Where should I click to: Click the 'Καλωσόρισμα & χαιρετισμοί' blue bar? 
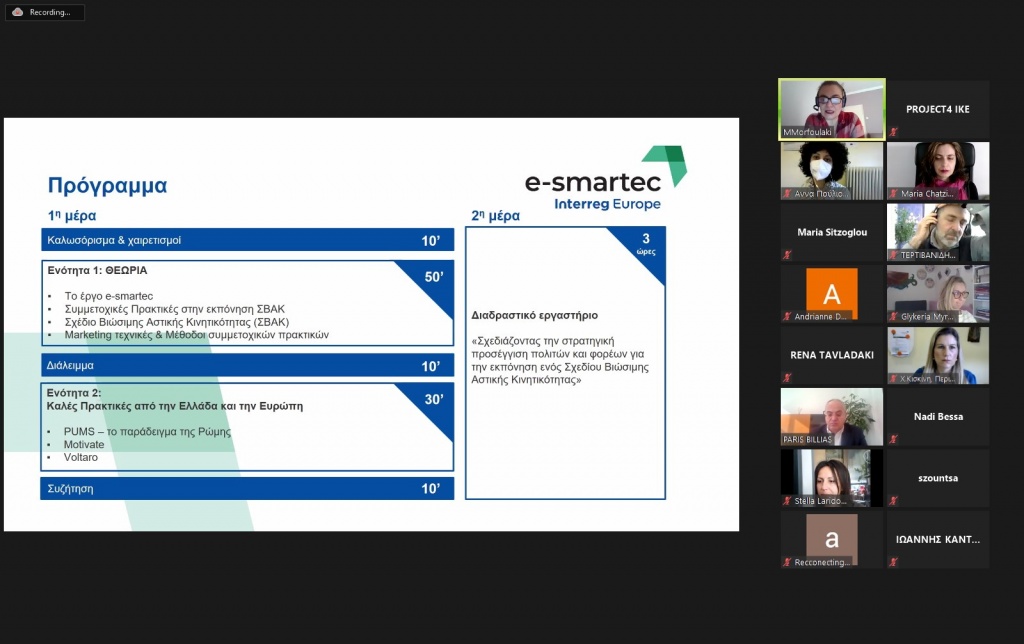click(248, 240)
